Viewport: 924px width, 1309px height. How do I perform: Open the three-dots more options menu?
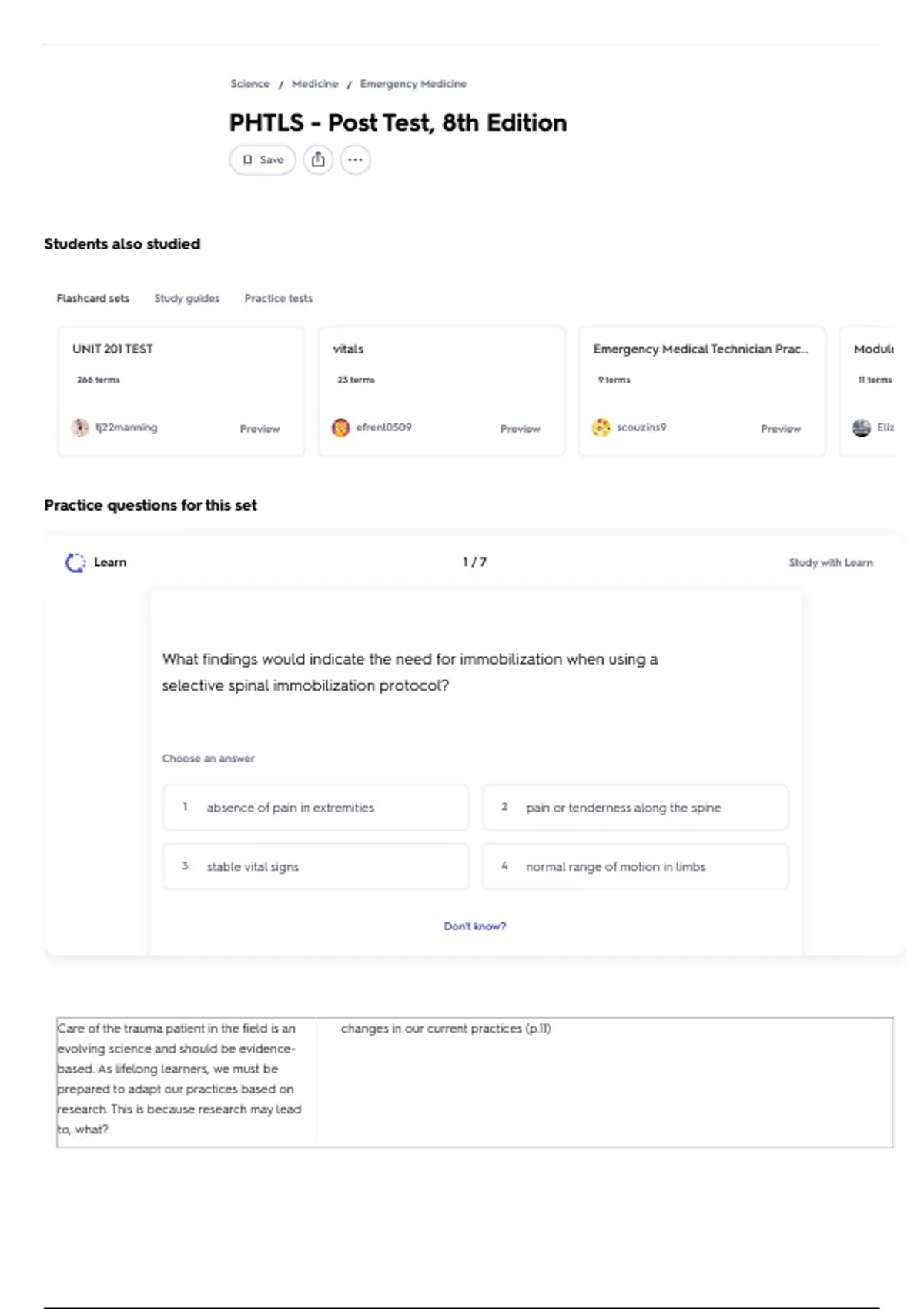coord(355,160)
